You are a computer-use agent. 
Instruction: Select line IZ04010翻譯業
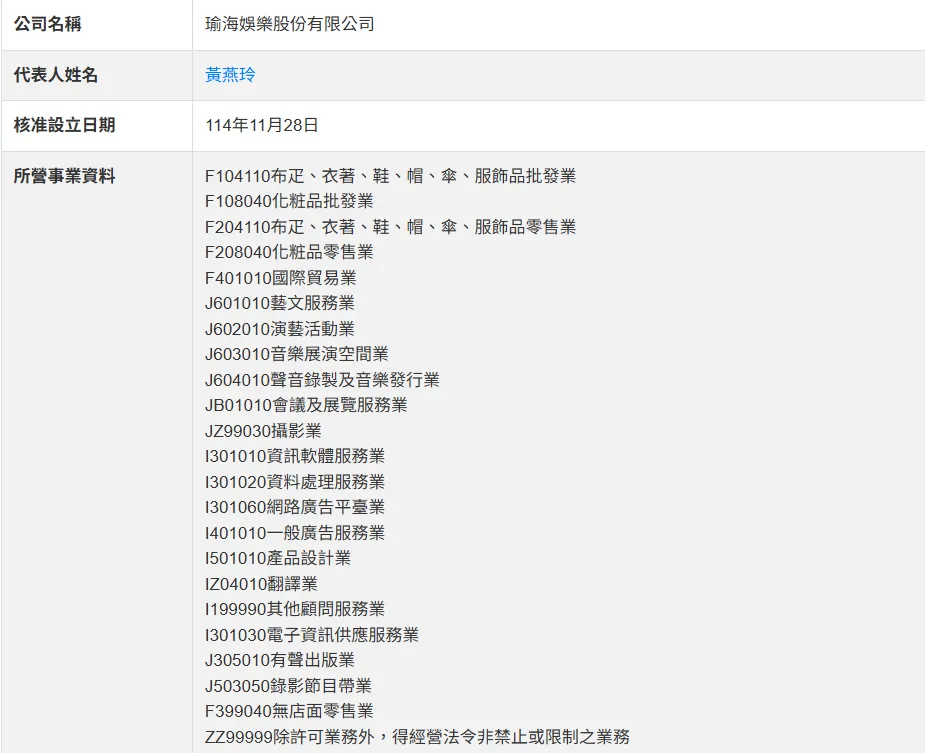pos(261,584)
